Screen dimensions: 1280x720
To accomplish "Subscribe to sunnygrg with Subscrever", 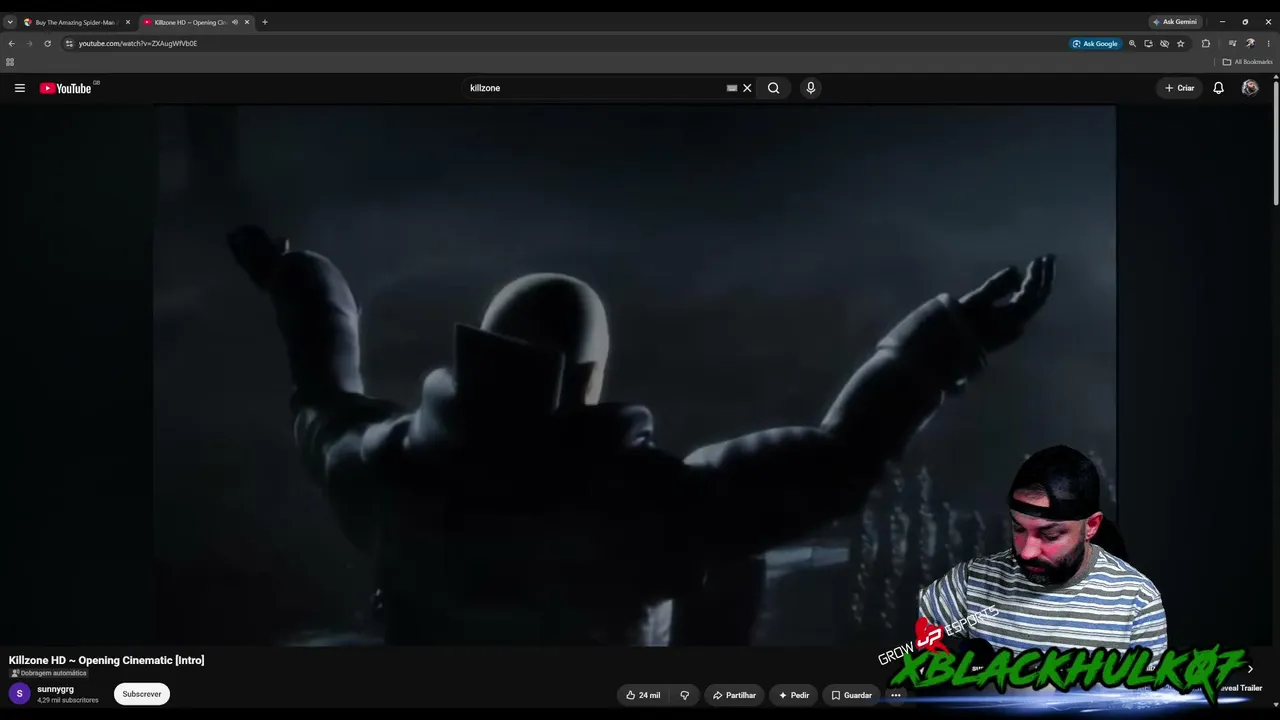I will pos(142,694).
